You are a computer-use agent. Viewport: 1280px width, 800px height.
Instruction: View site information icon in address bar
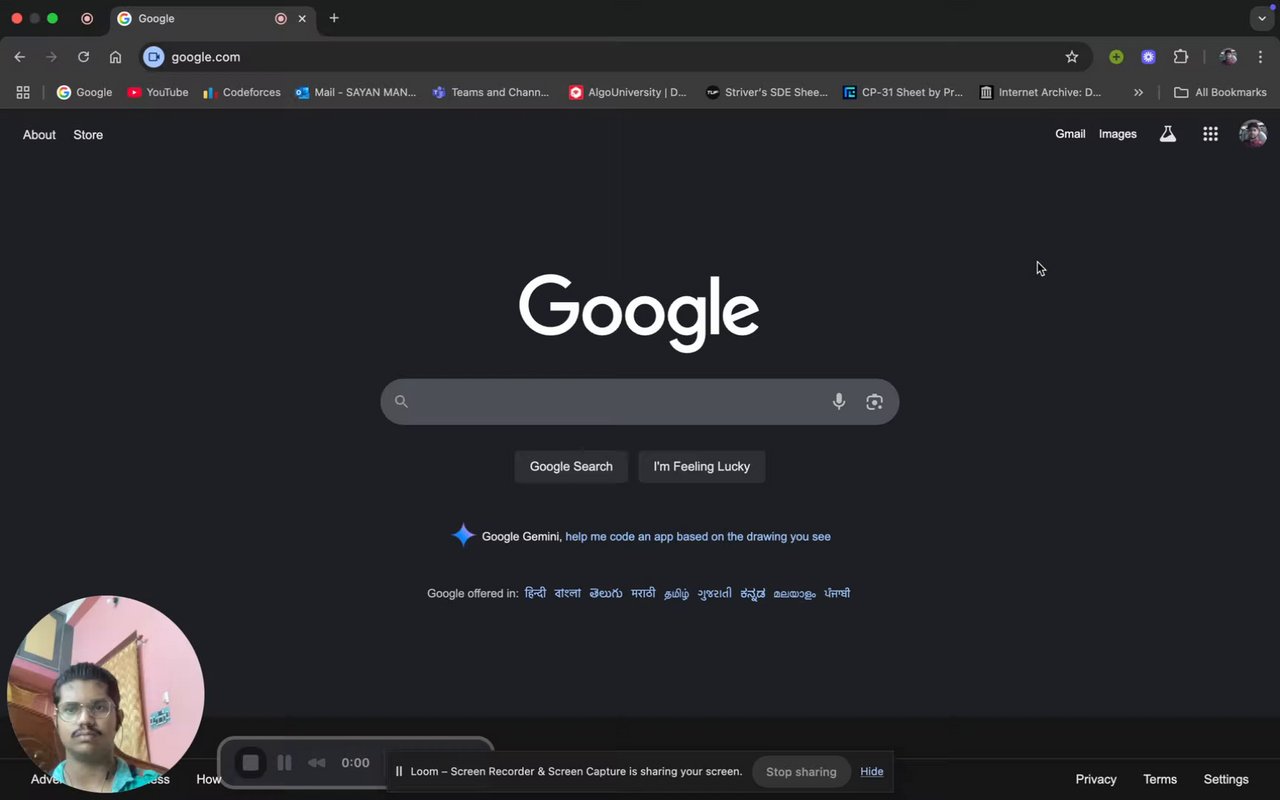(153, 57)
